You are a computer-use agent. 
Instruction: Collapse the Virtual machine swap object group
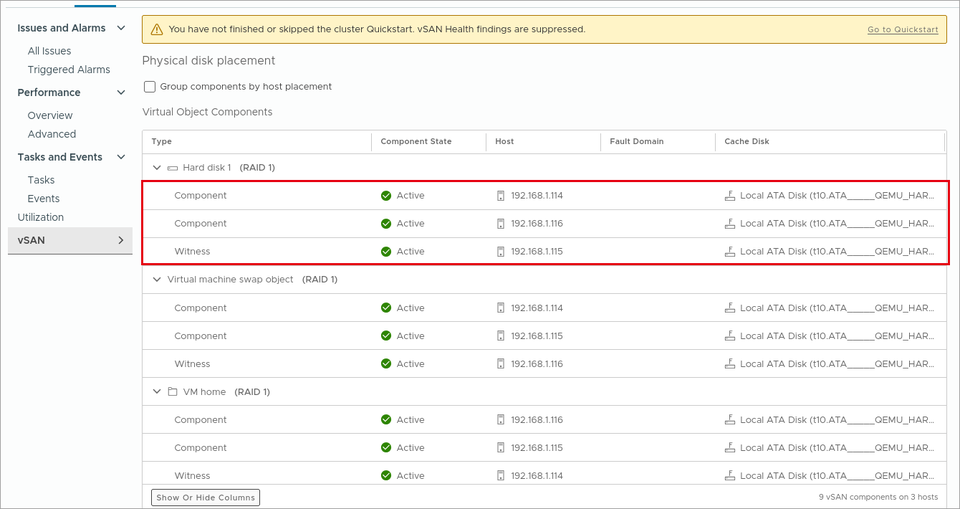coord(157,280)
